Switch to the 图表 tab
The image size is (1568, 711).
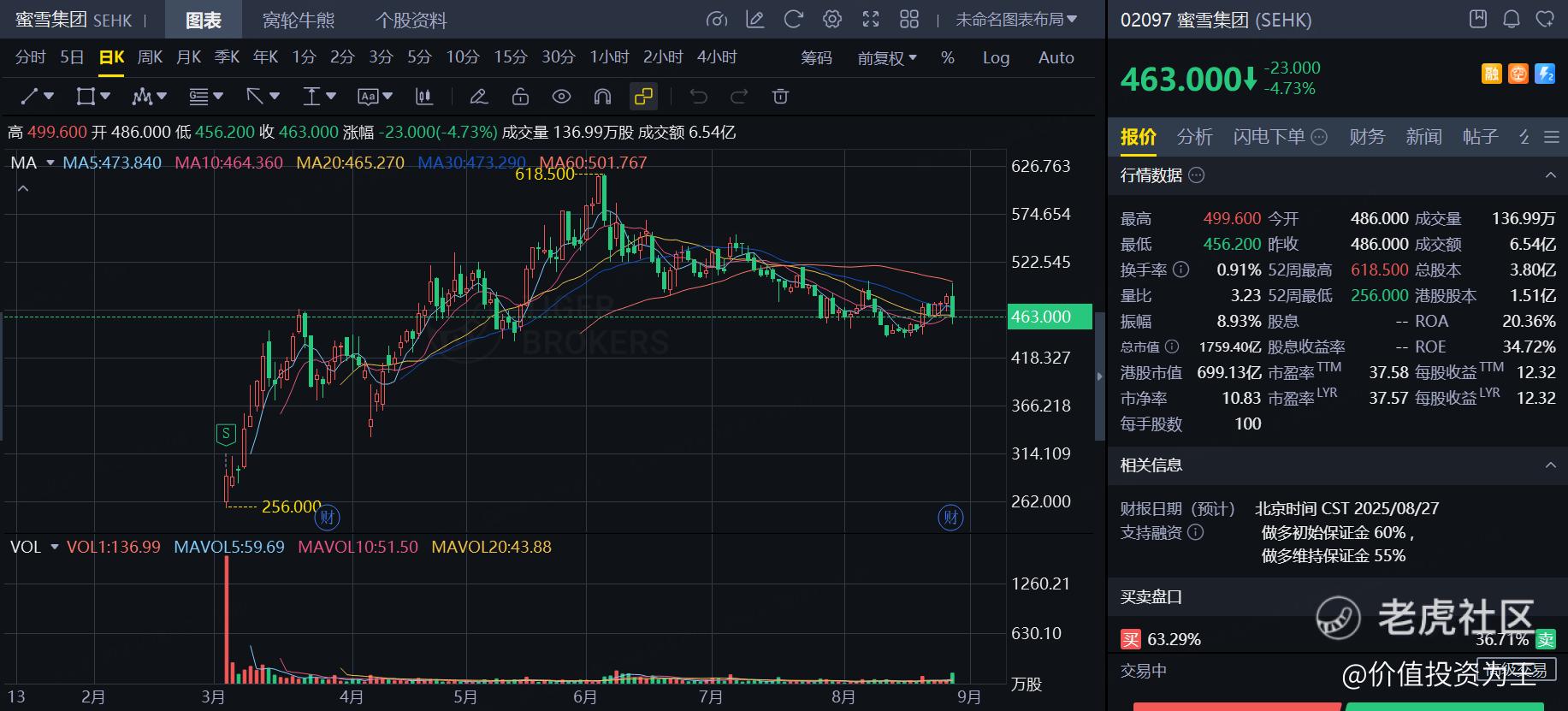coord(204,20)
